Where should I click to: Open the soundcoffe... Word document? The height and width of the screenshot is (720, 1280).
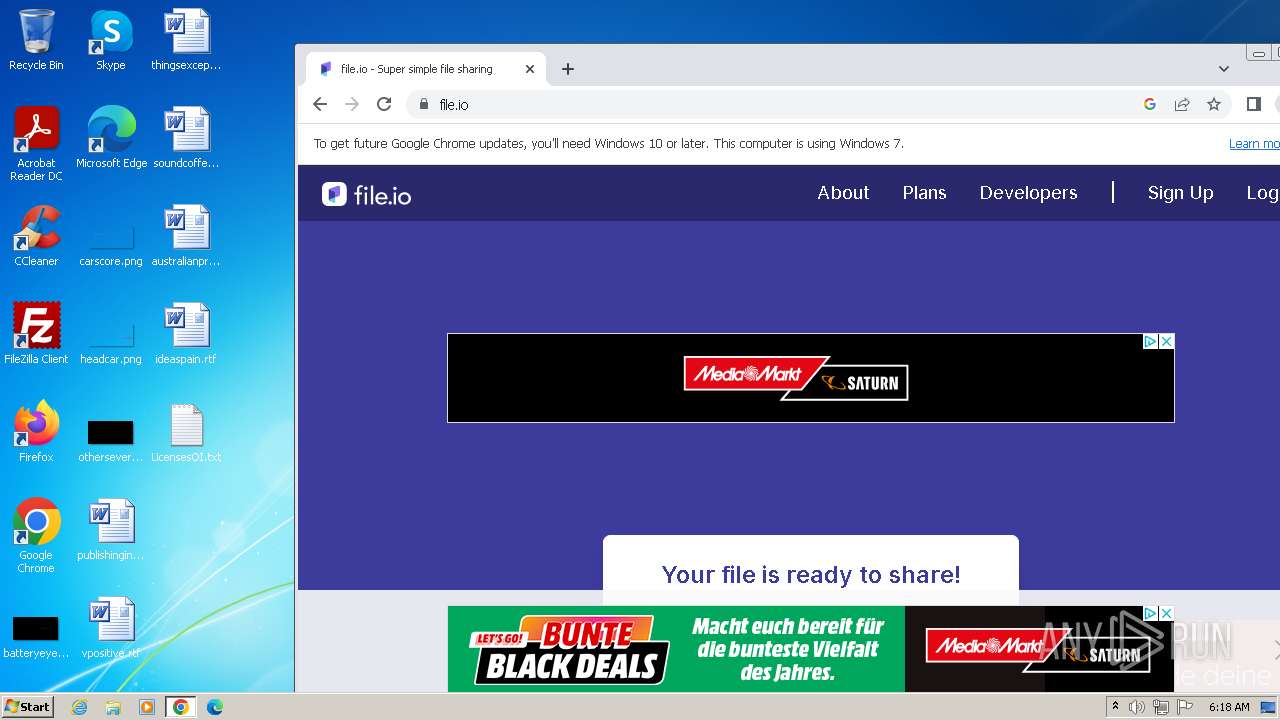point(186,138)
